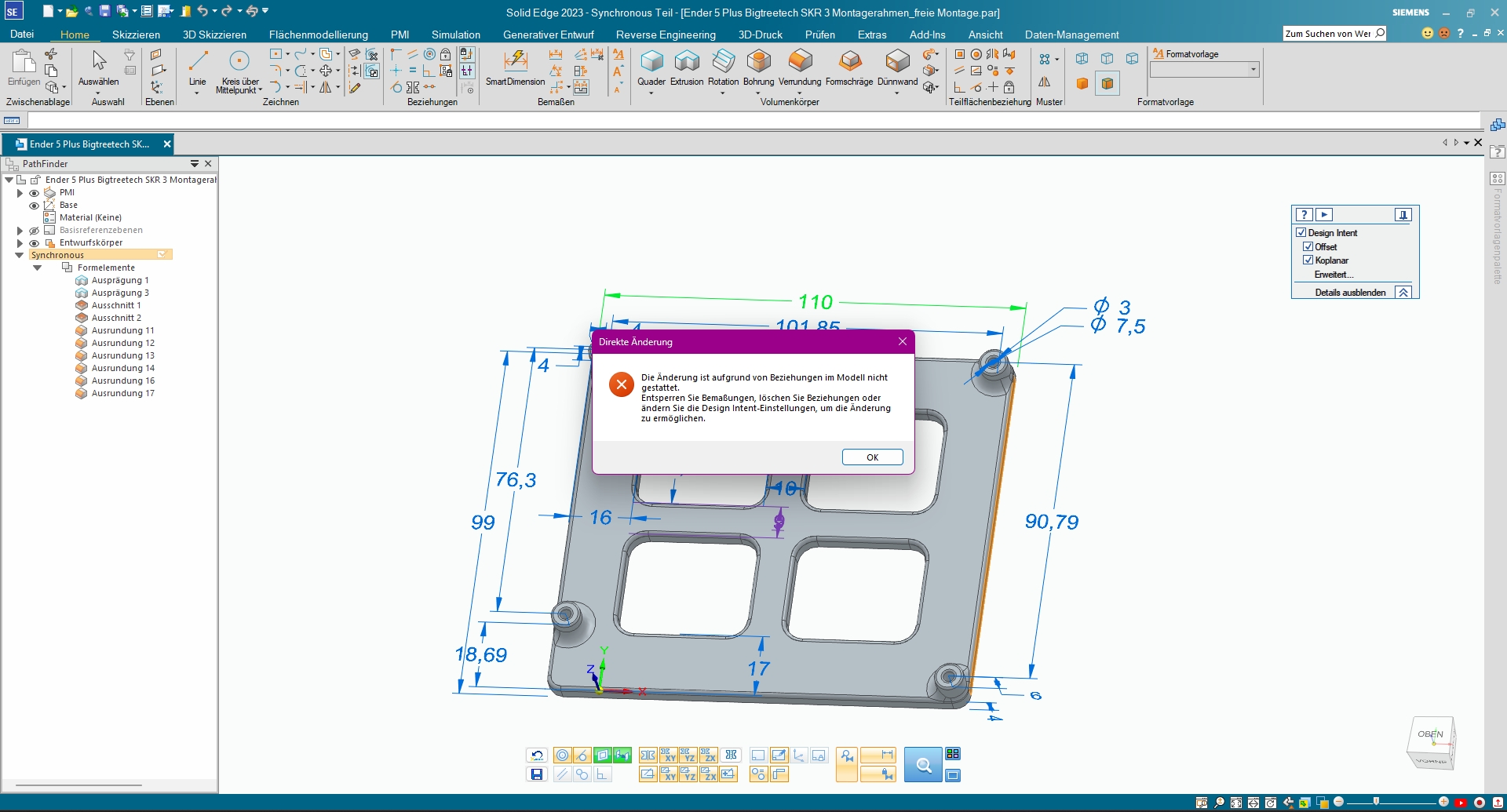Collapse the Formelemente group
The height and width of the screenshot is (812, 1507).
[x=37, y=268]
